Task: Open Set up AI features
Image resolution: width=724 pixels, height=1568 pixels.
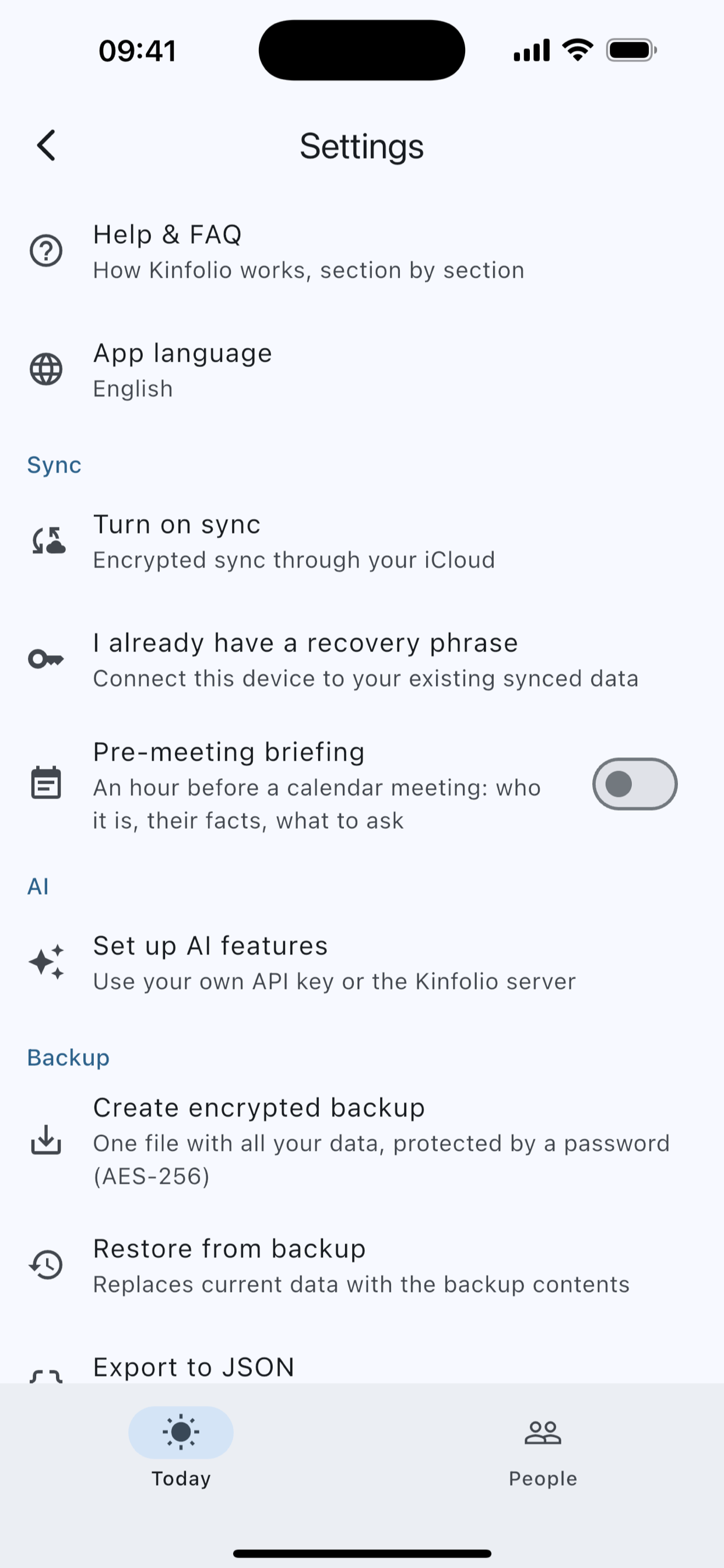Action: [362, 963]
